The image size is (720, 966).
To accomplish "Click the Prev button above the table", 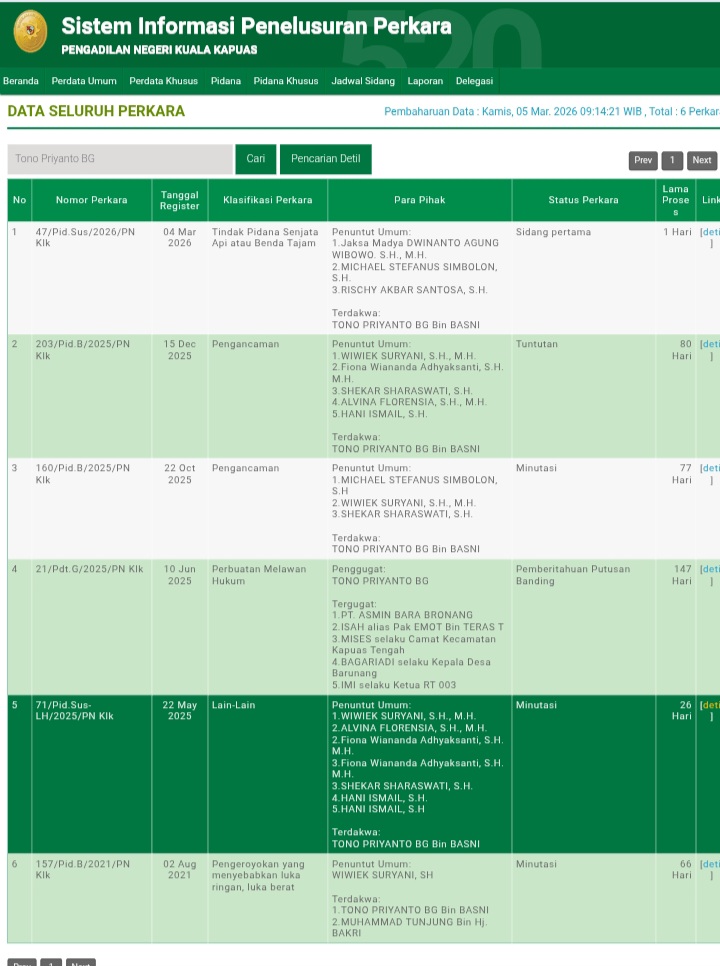I will click(643, 160).
